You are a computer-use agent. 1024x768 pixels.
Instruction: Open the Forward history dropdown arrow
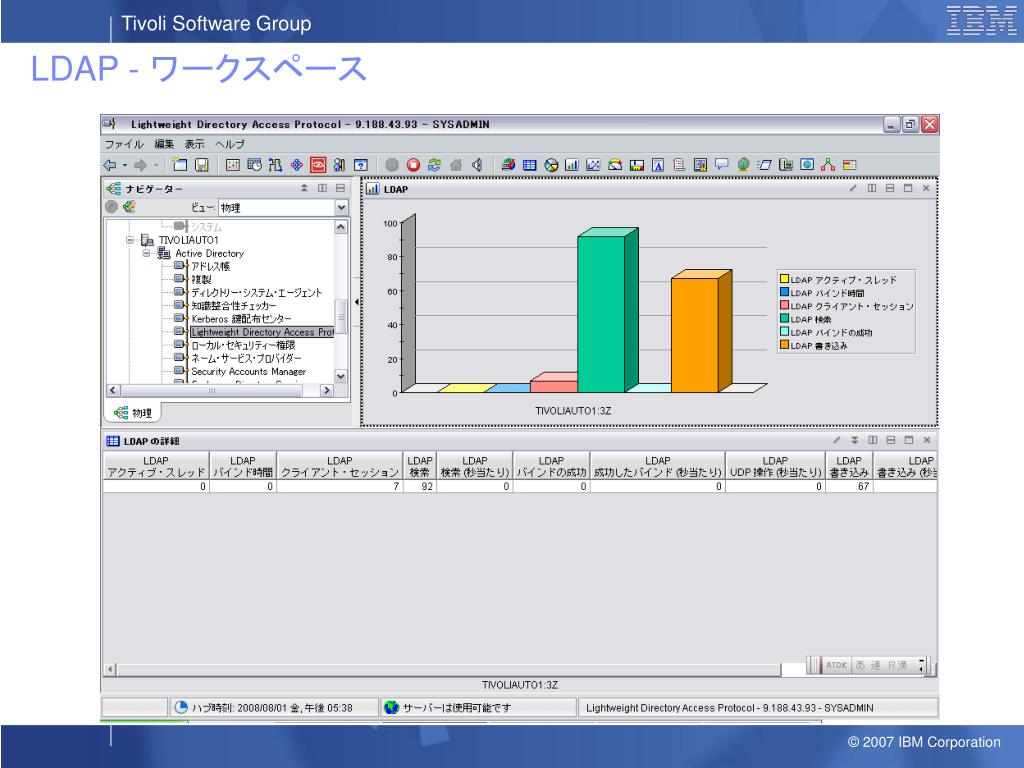[155, 165]
